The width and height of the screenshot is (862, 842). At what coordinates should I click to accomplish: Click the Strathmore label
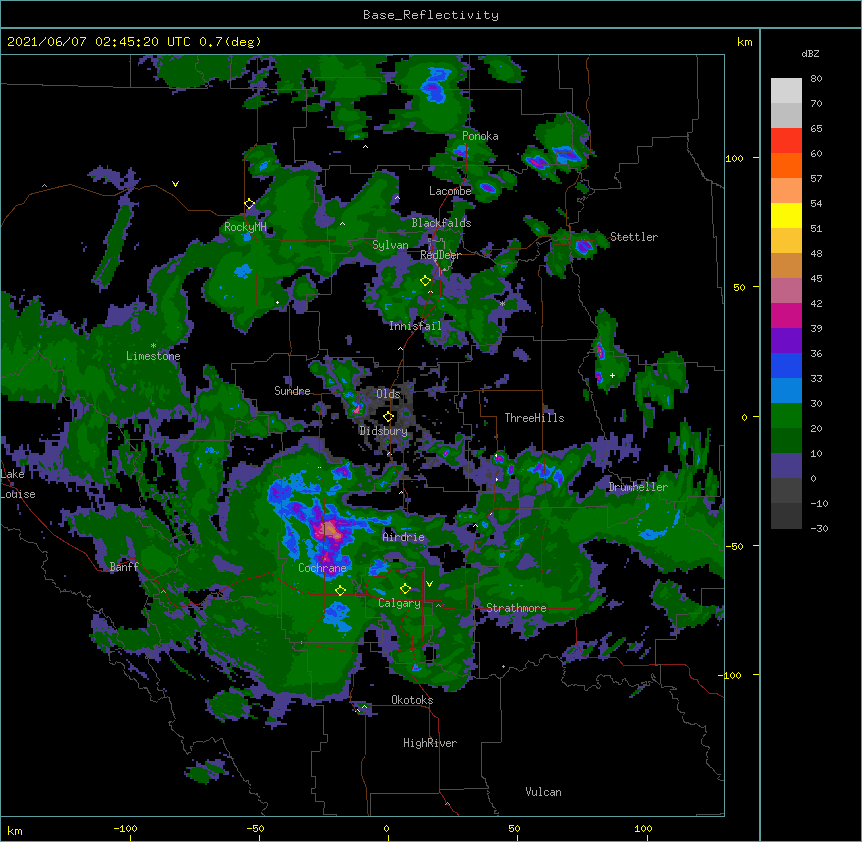click(516, 608)
